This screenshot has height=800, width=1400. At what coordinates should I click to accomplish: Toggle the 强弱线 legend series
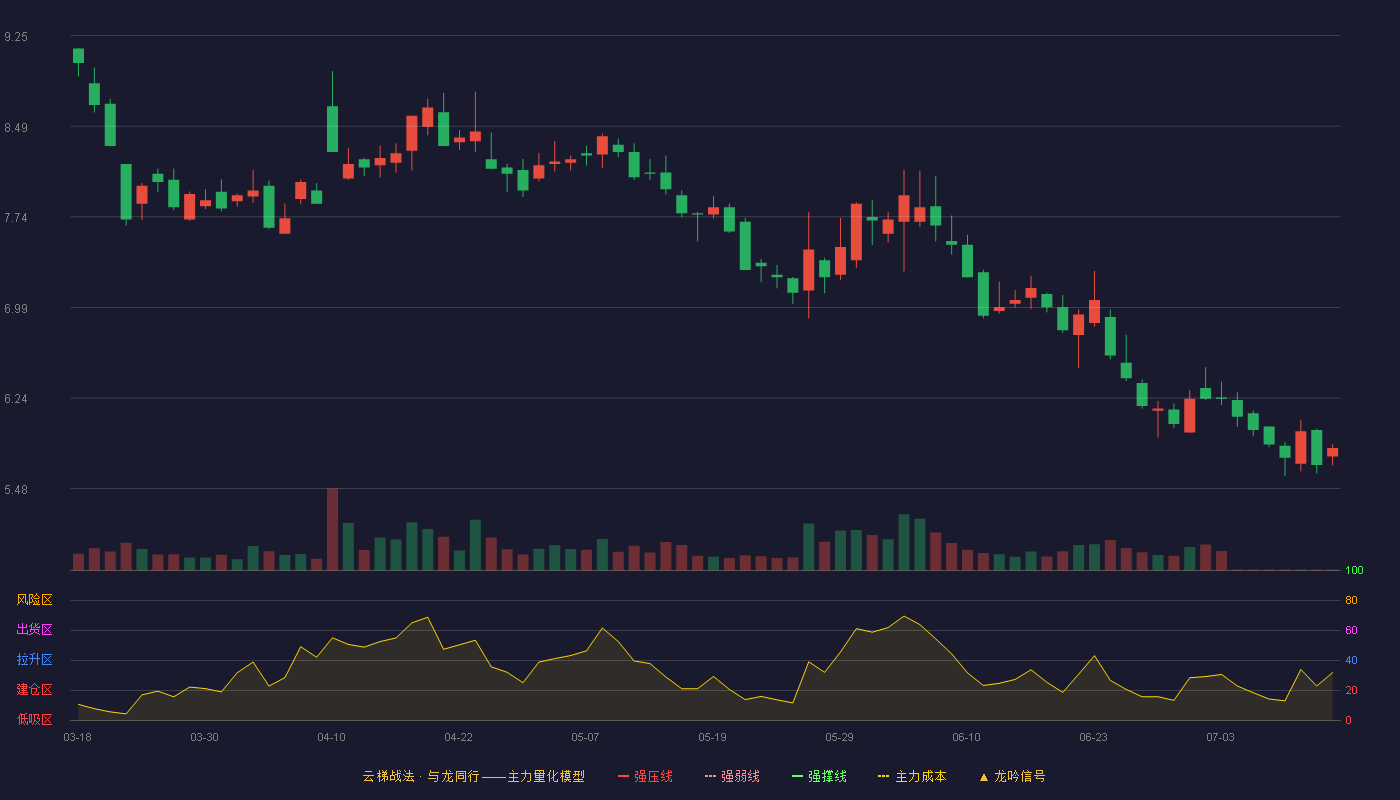click(732, 776)
